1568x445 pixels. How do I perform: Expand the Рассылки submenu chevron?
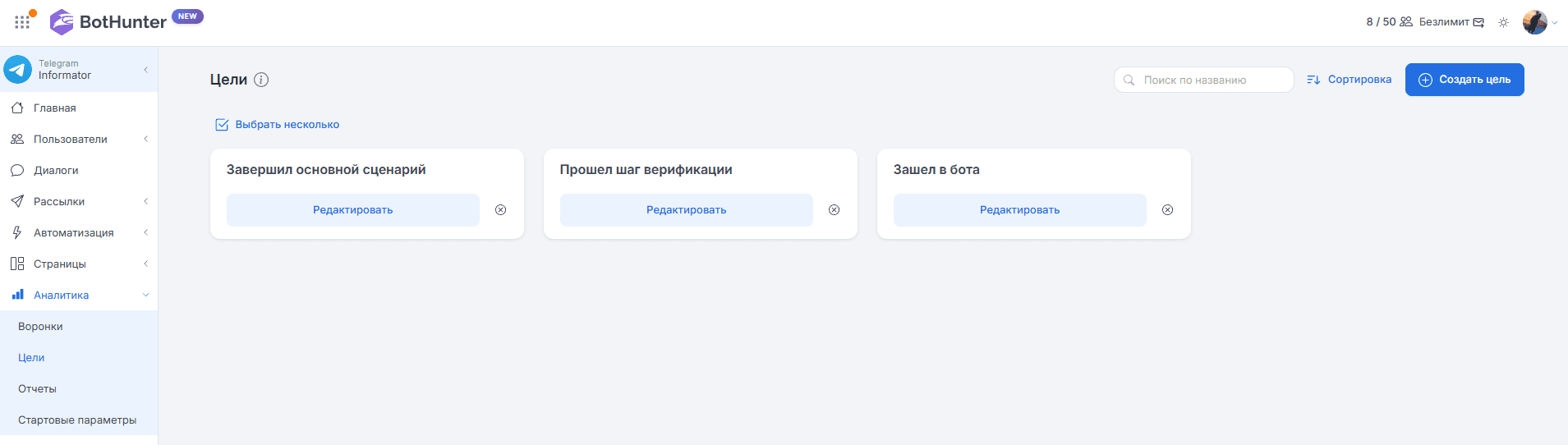click(145, 201)
